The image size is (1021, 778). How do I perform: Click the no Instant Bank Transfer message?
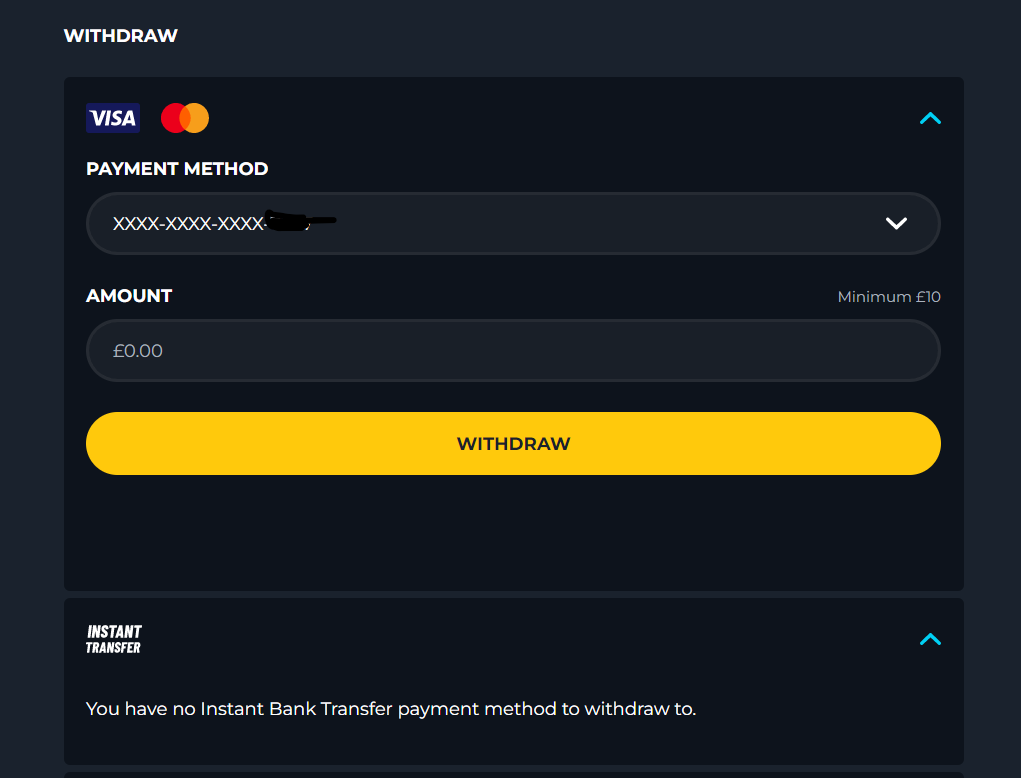pos(391,708)
